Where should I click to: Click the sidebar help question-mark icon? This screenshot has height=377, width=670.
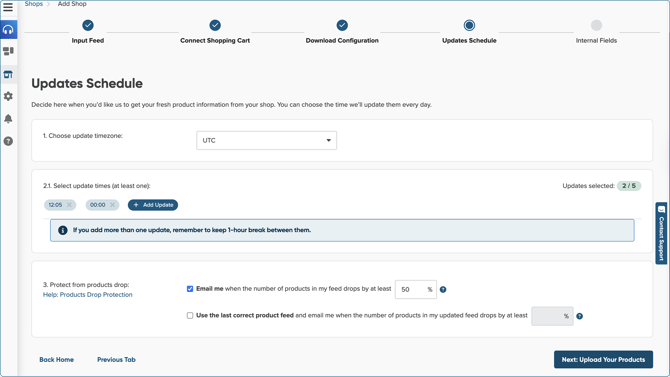(8, 141)
